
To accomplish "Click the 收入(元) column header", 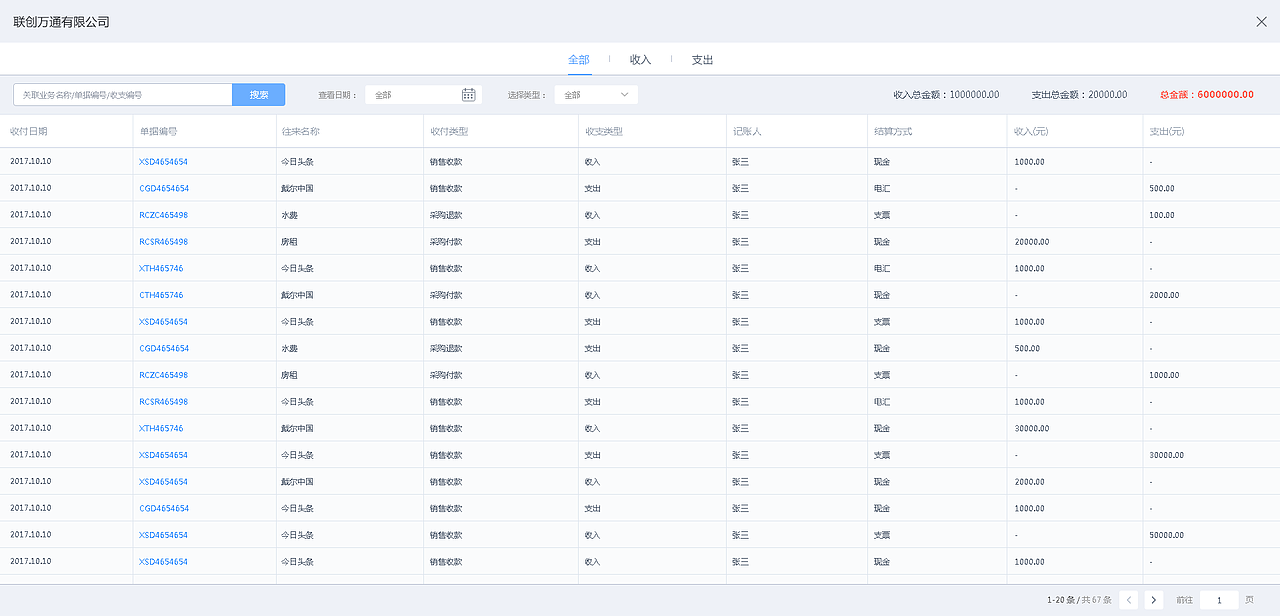I will point(1030,131).
